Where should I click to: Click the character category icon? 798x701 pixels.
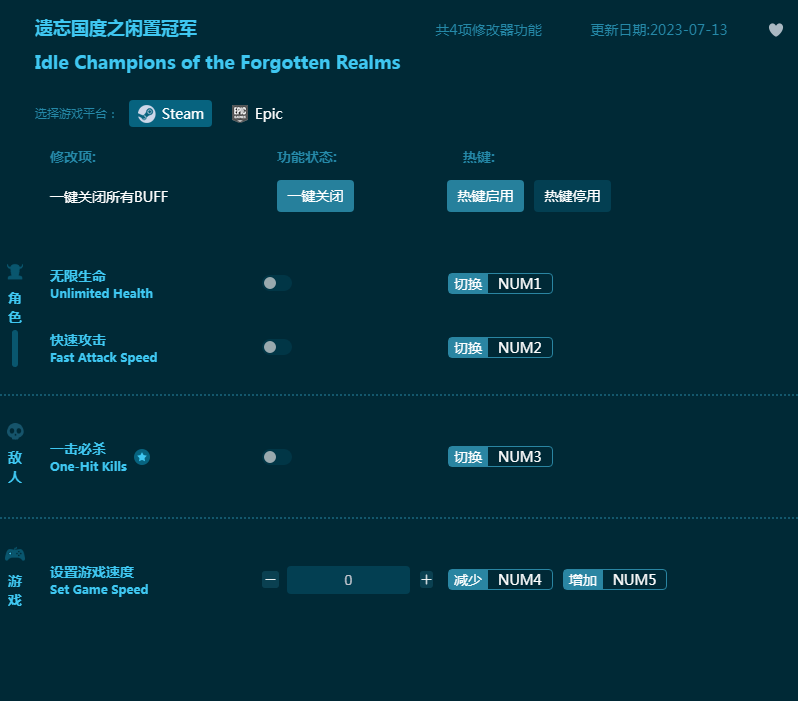click(x=15, y=272)
